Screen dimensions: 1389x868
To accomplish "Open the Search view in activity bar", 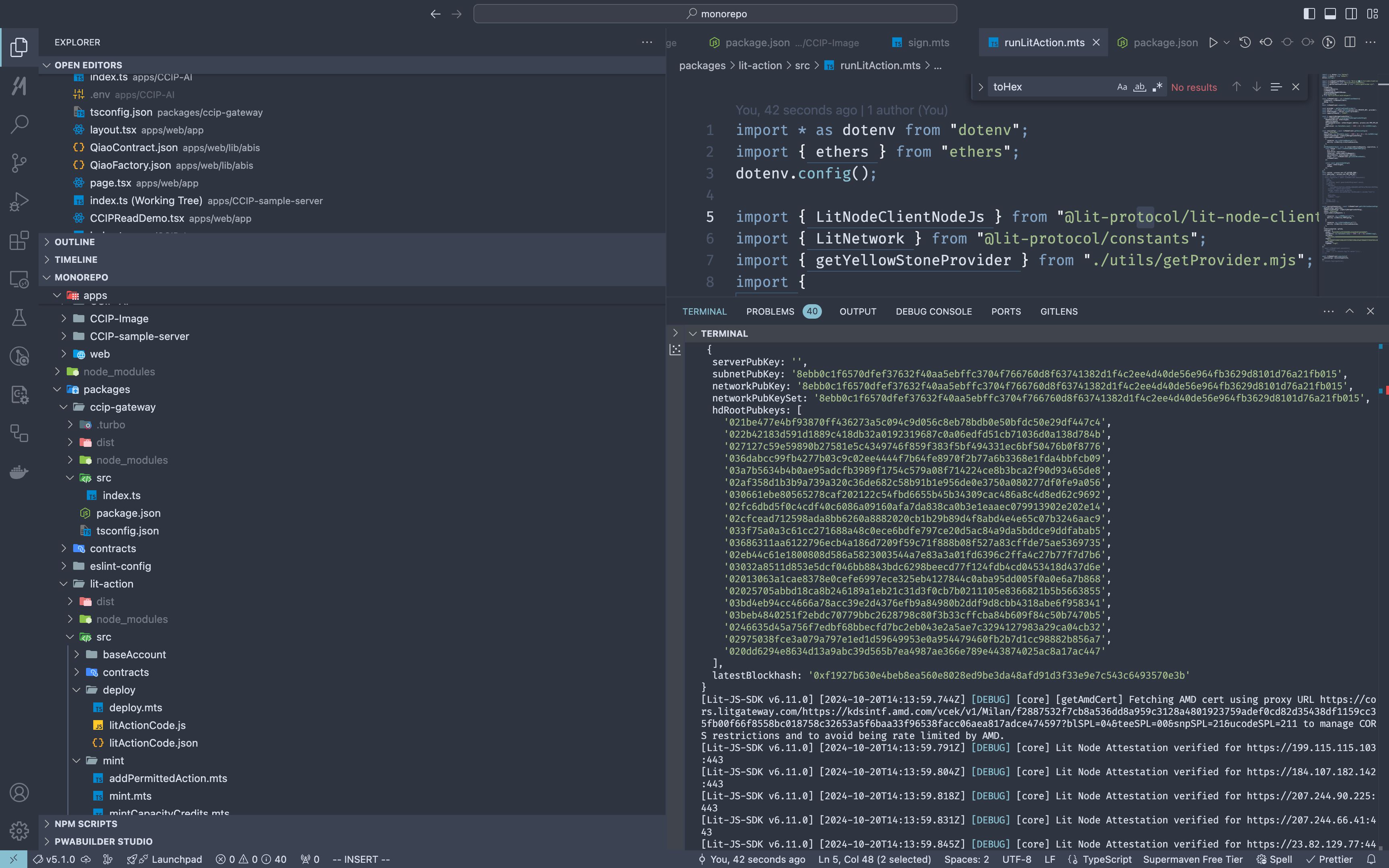I will (x=19, y=124).
